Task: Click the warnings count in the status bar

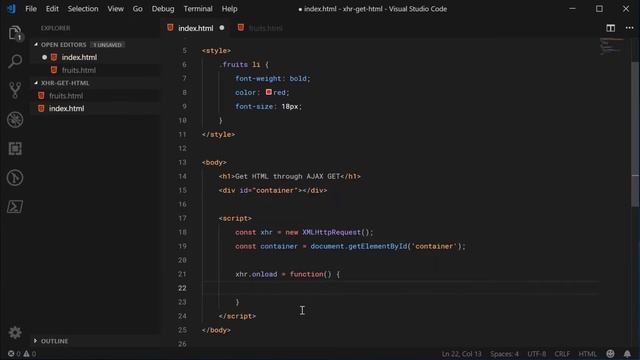Action: tap(30, 354)
